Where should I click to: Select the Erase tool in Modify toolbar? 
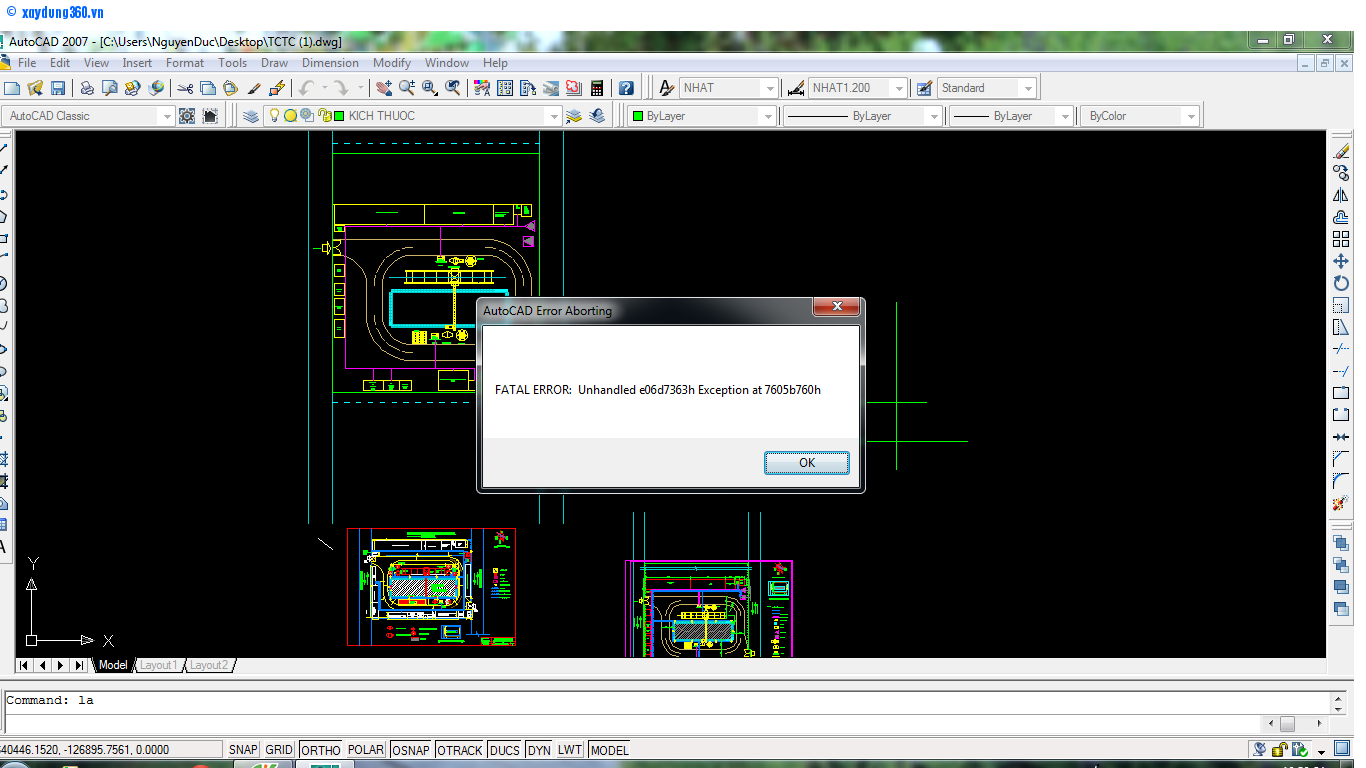[x=1341, y=152]
